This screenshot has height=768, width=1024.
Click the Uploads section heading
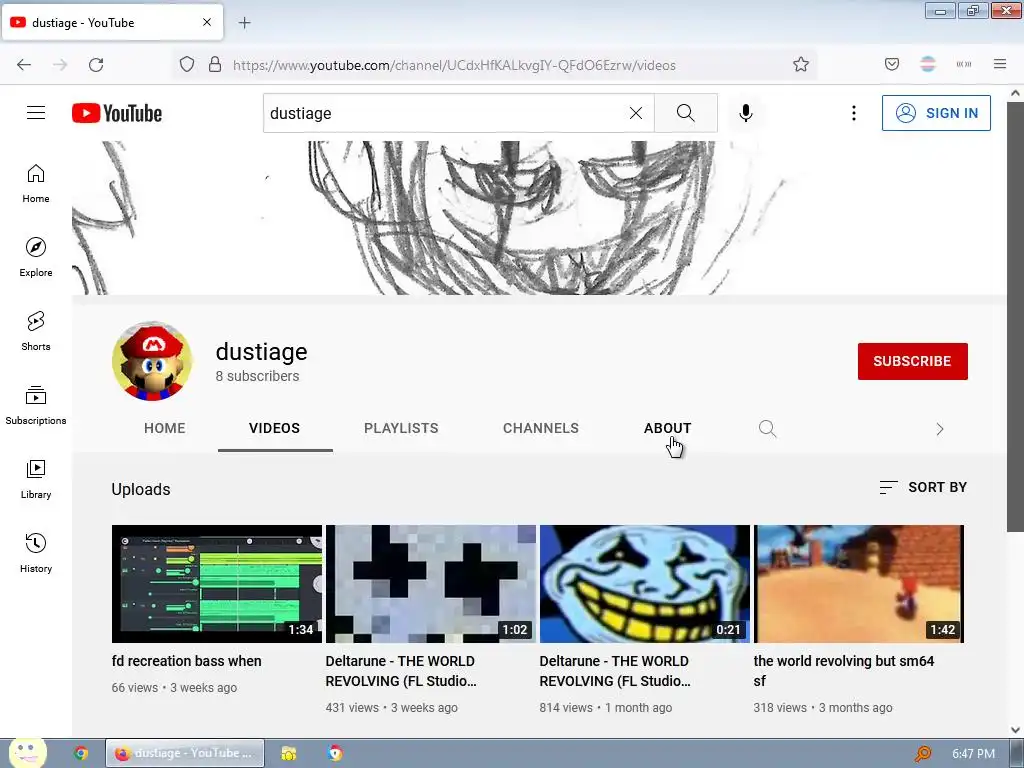(x=140, y=489)
